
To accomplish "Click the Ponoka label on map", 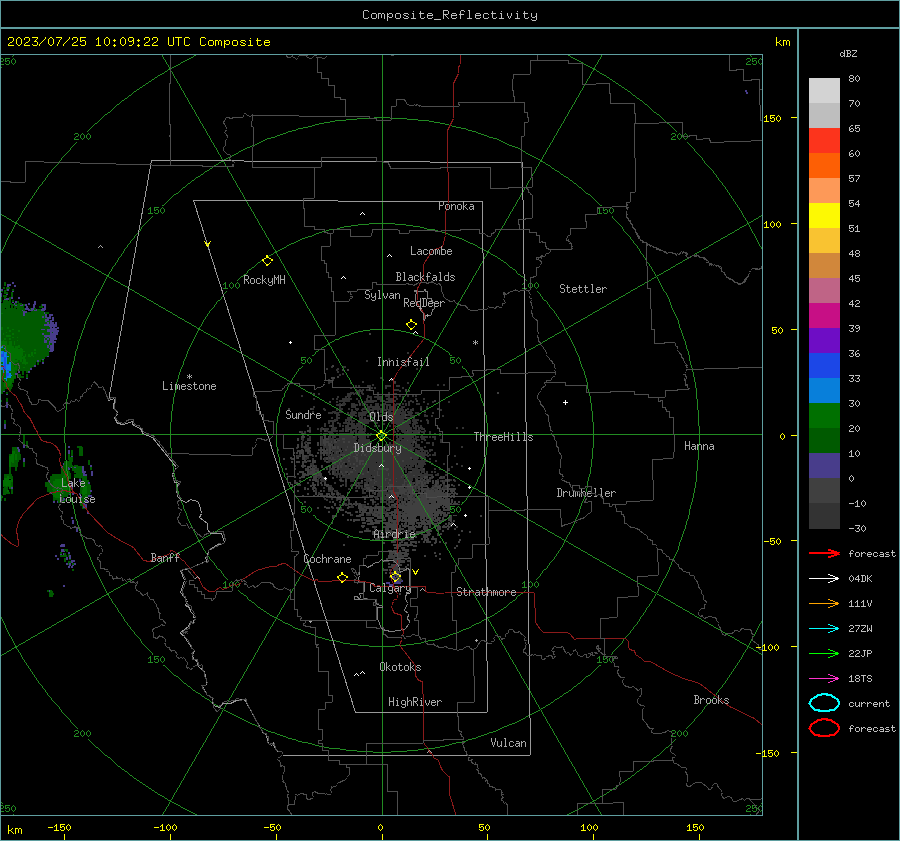I will point(456,206).
